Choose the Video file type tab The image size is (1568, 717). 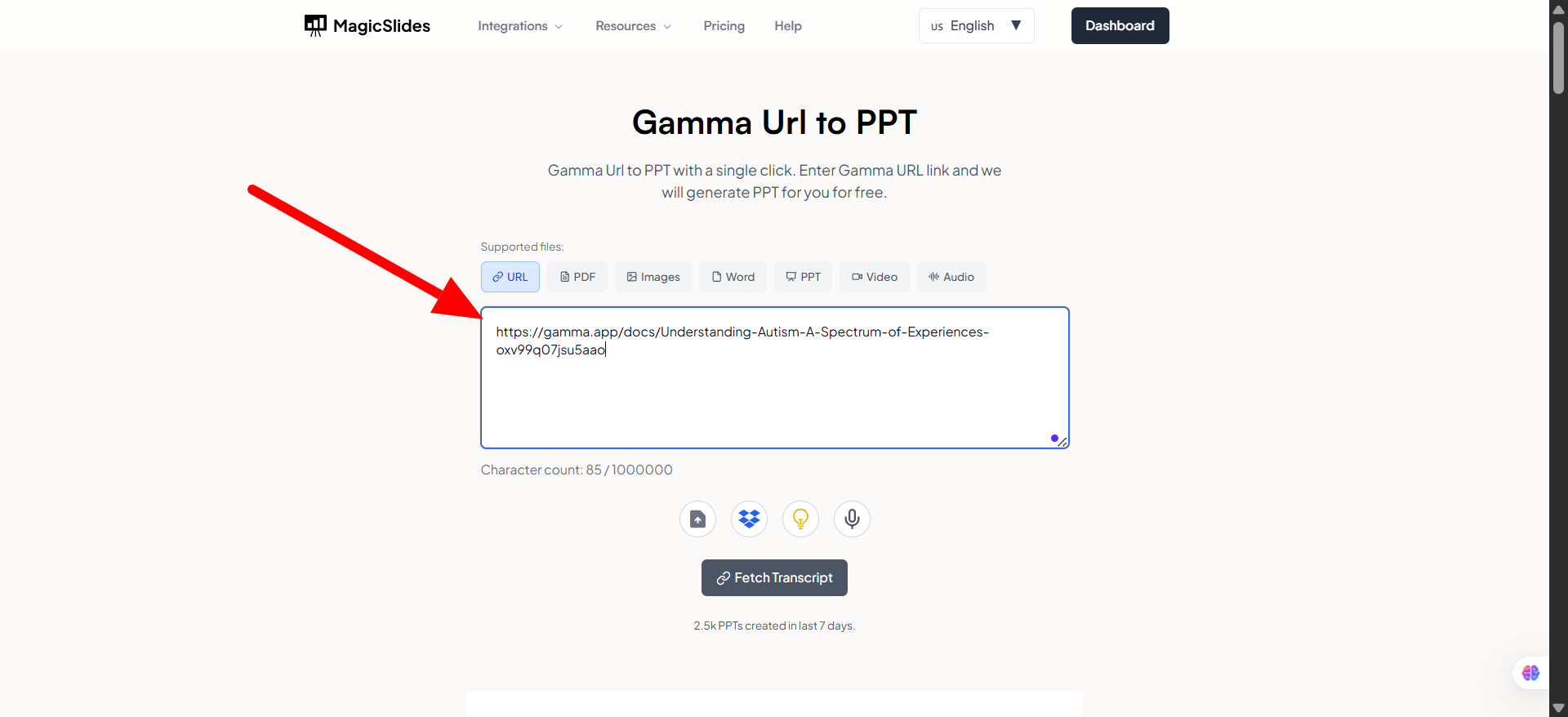click(x=874, y=277)
